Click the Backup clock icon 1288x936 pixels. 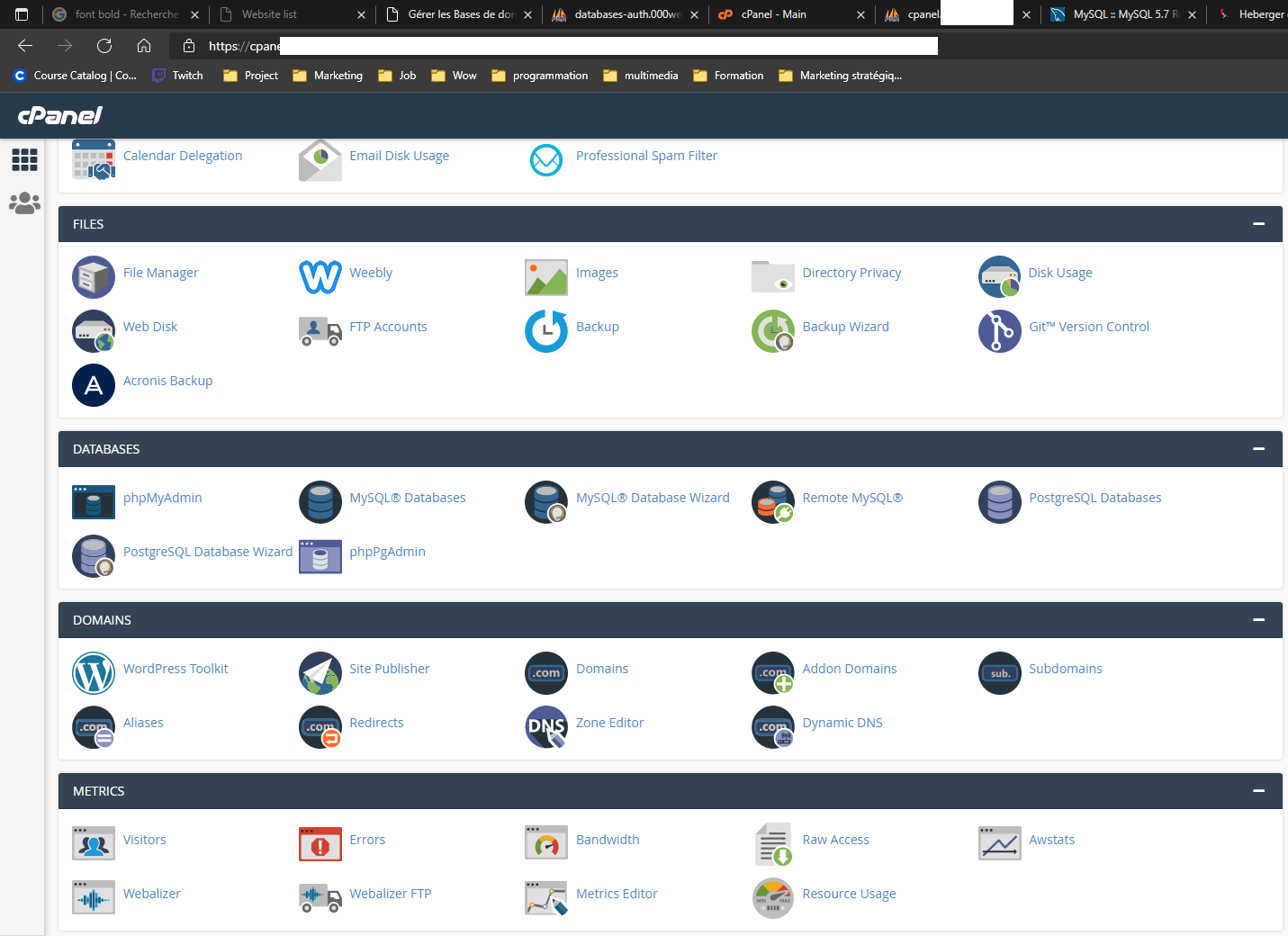[546, 331]
